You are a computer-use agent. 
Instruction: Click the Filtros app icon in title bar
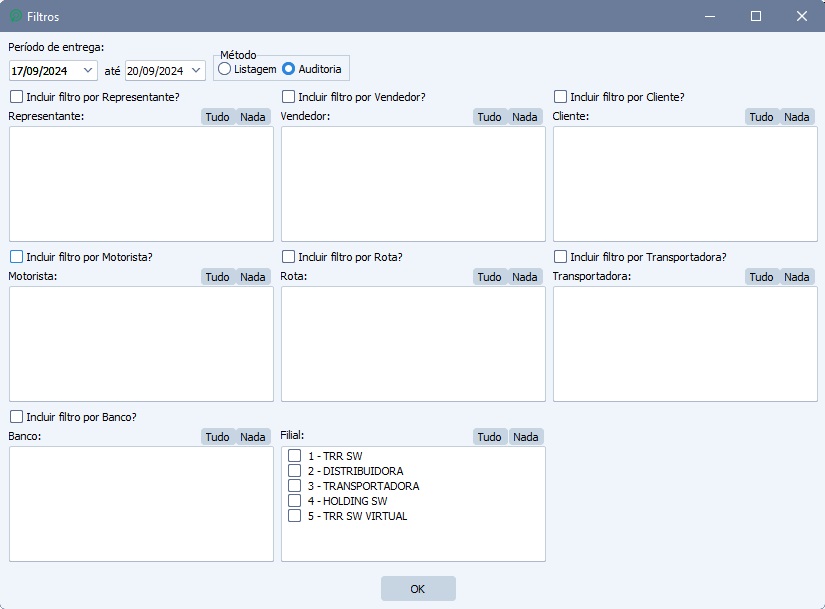pyautogui.click(x=16, y=16)
